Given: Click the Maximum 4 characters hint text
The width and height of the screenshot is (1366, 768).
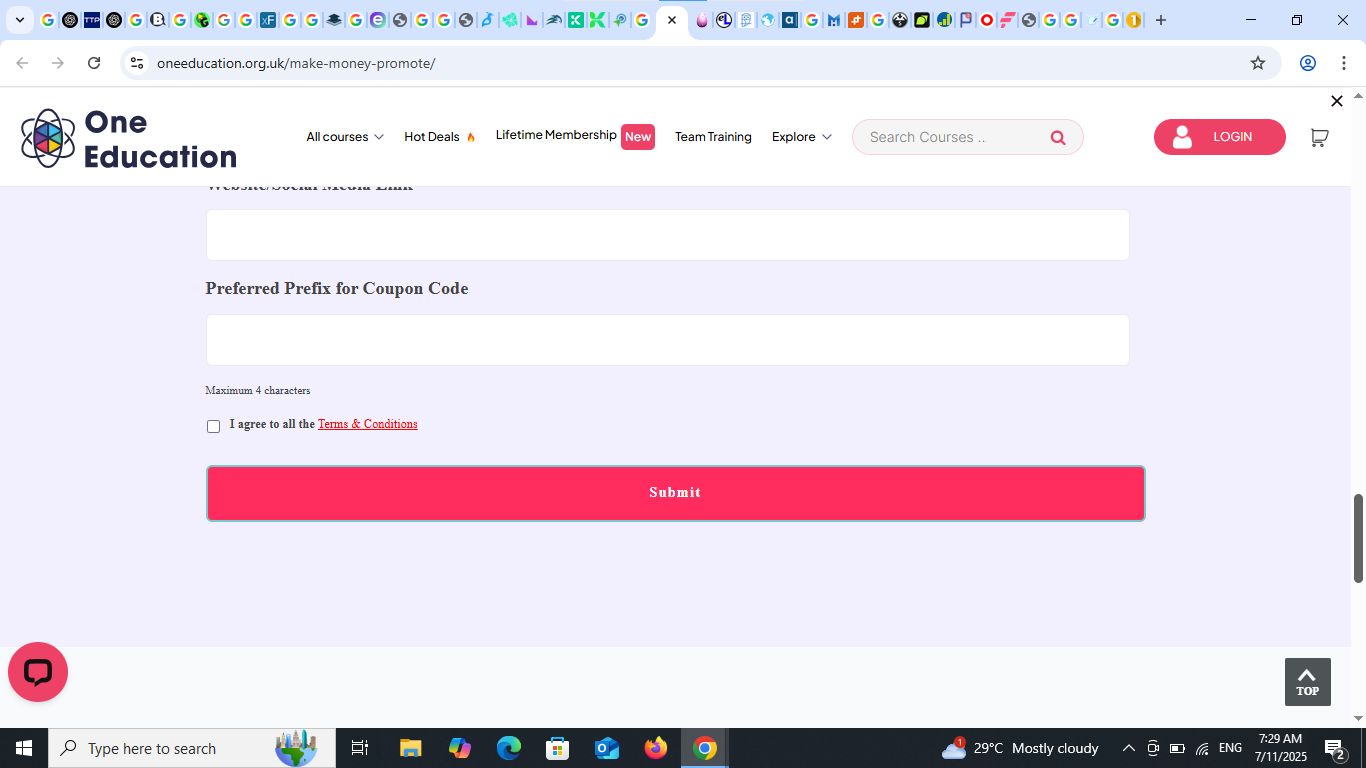Looking at the screenshot, I should point(257,390).
